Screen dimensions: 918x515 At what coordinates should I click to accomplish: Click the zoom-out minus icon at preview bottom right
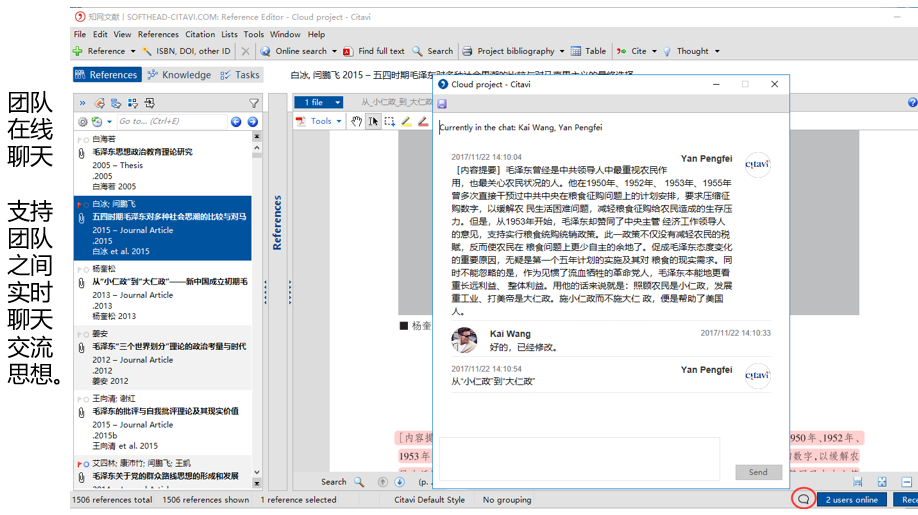(906, 482)
